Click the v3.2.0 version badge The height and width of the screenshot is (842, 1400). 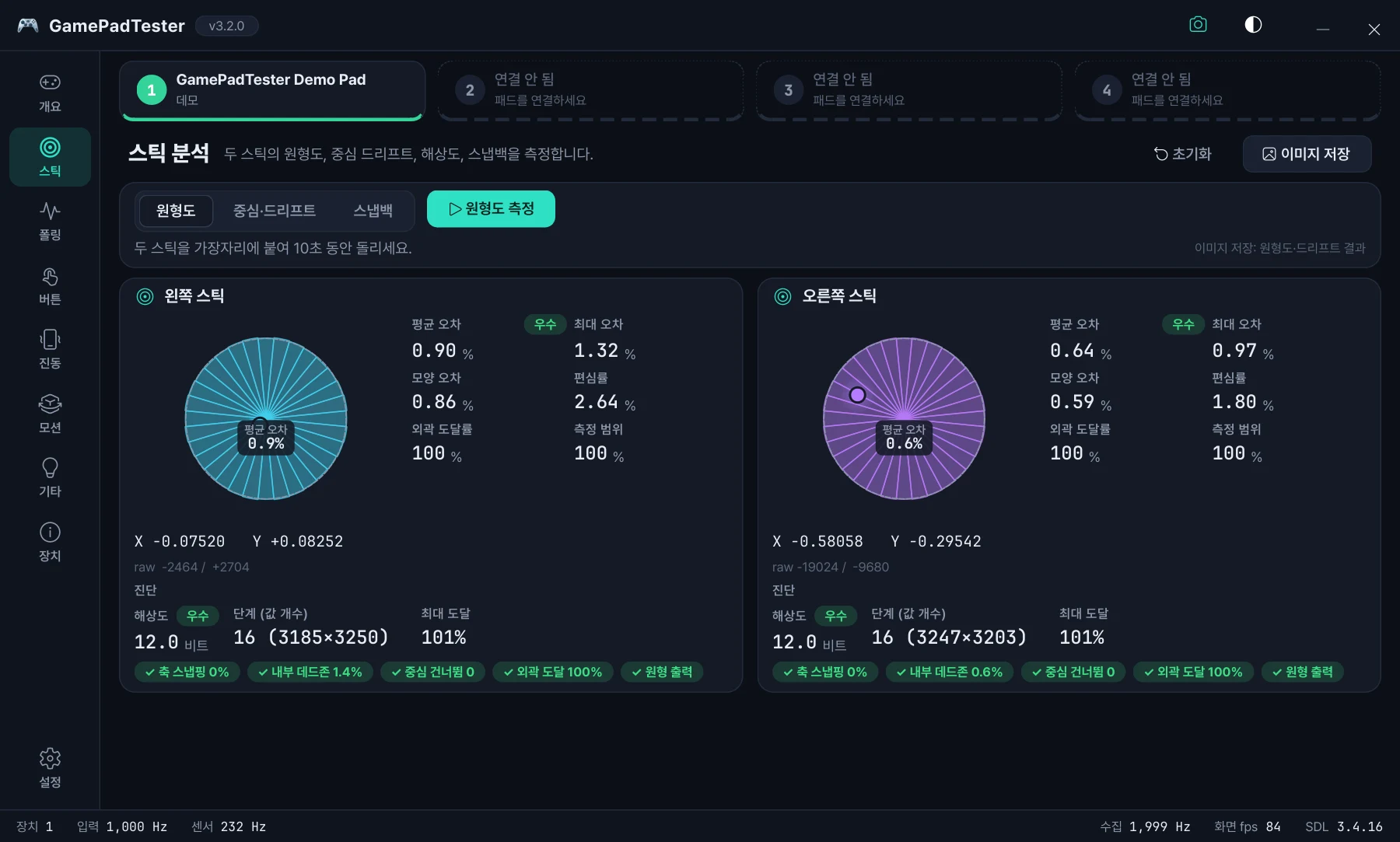226,26
